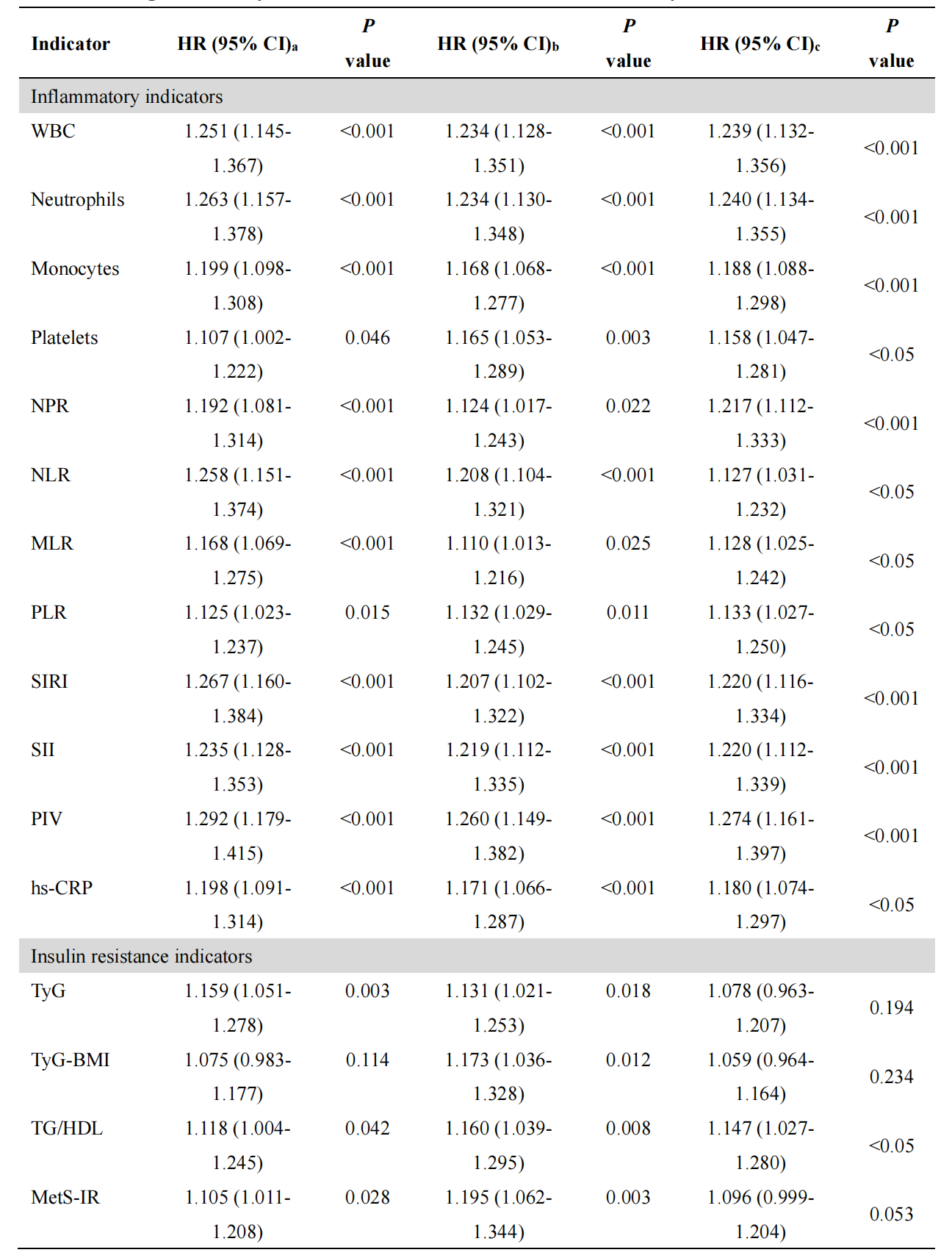
Task: Select the Inflammatory indicators section header
Action: (x=127, y=97)
